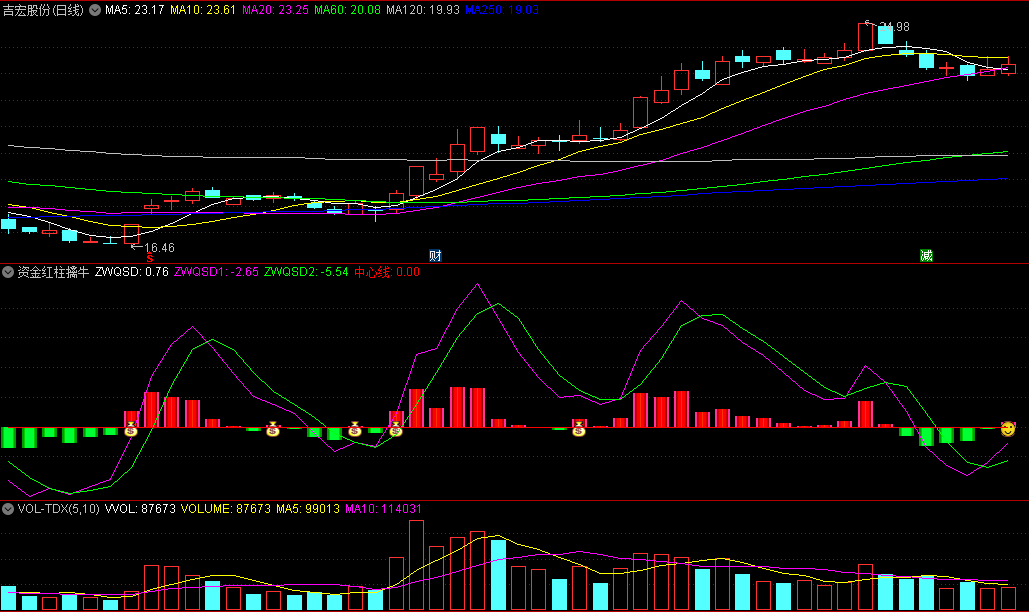This screenshot has width=1029, height=612.
Task: Click the tallest red volume bar
Action: tap(416, 565)
